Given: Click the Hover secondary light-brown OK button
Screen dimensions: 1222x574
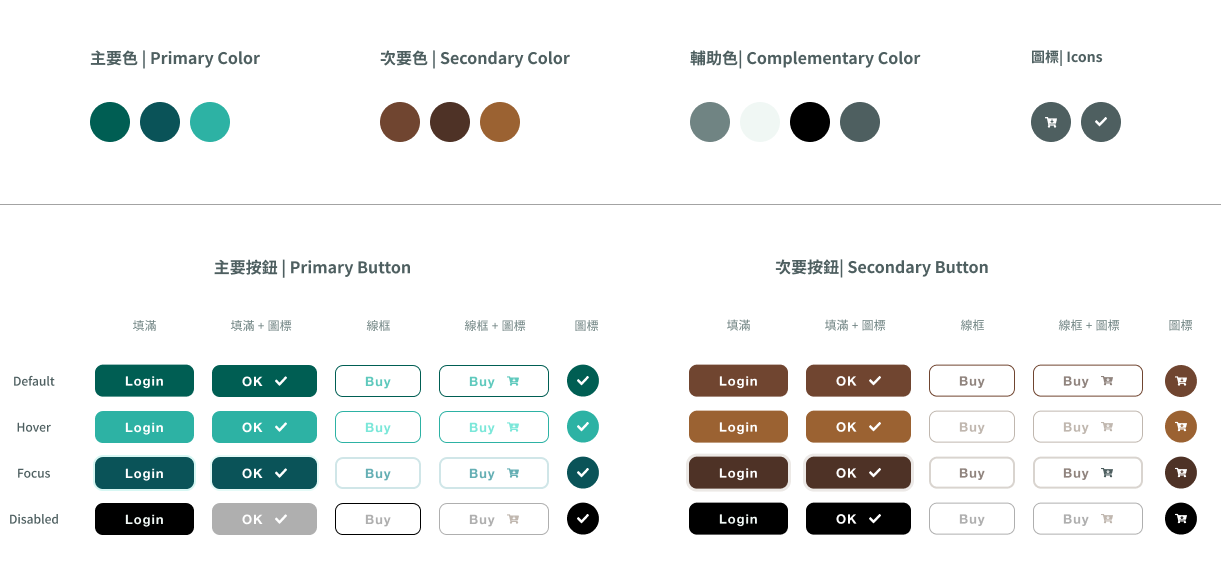Looking at the screenshot, I should click(858, 427).
